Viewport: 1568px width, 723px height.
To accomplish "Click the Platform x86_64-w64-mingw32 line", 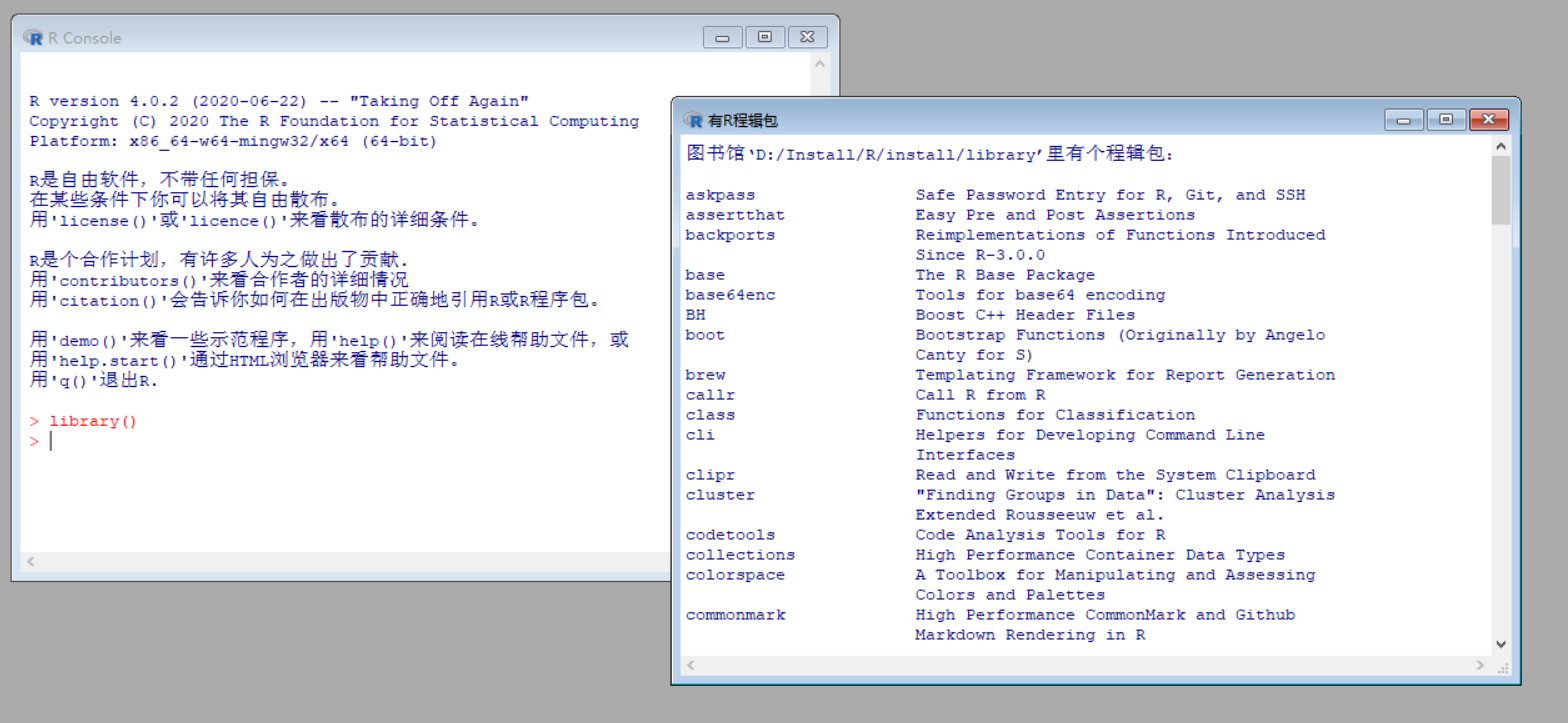I will point(233,141).
